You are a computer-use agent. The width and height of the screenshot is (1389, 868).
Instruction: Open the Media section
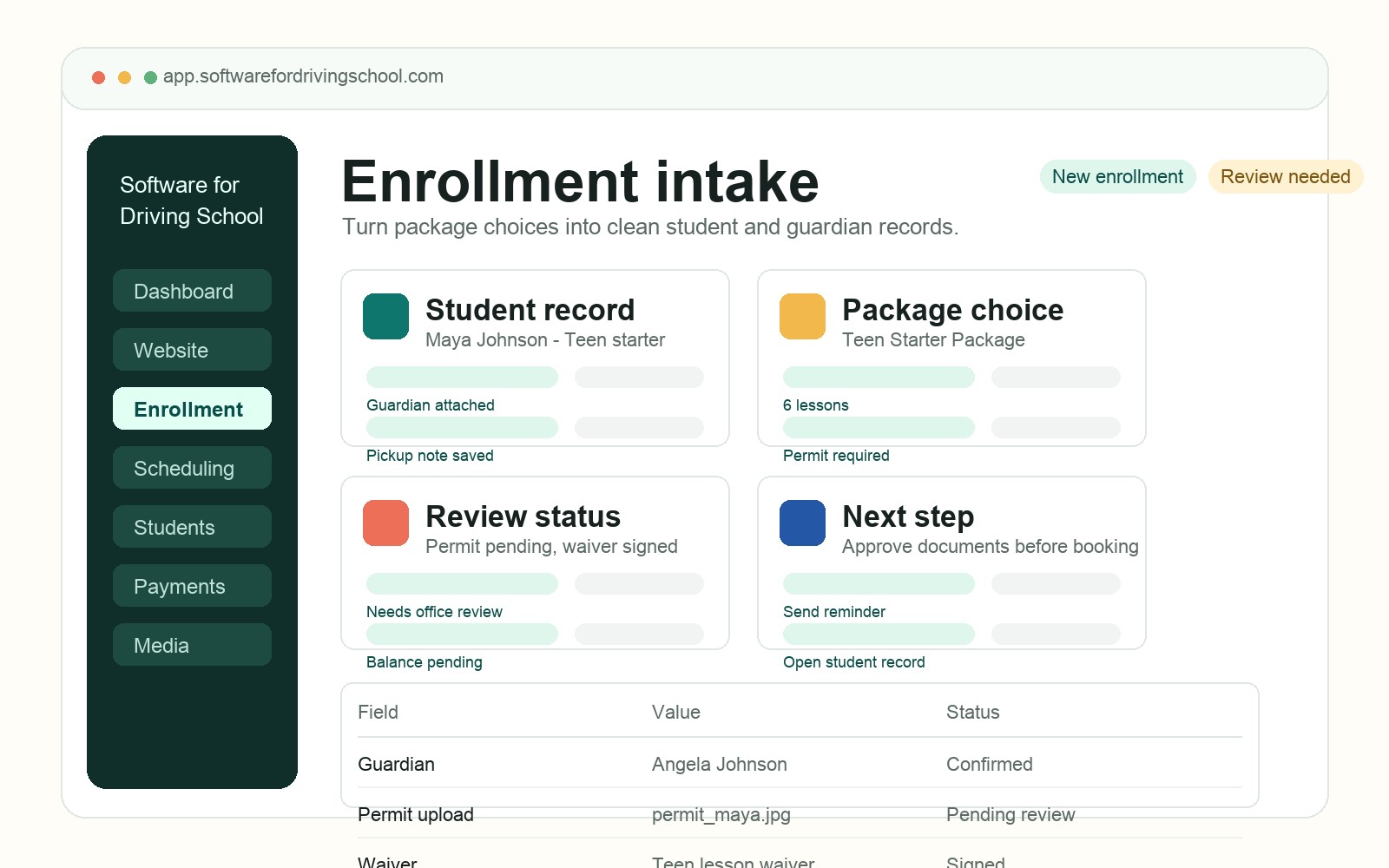[192, 645]
